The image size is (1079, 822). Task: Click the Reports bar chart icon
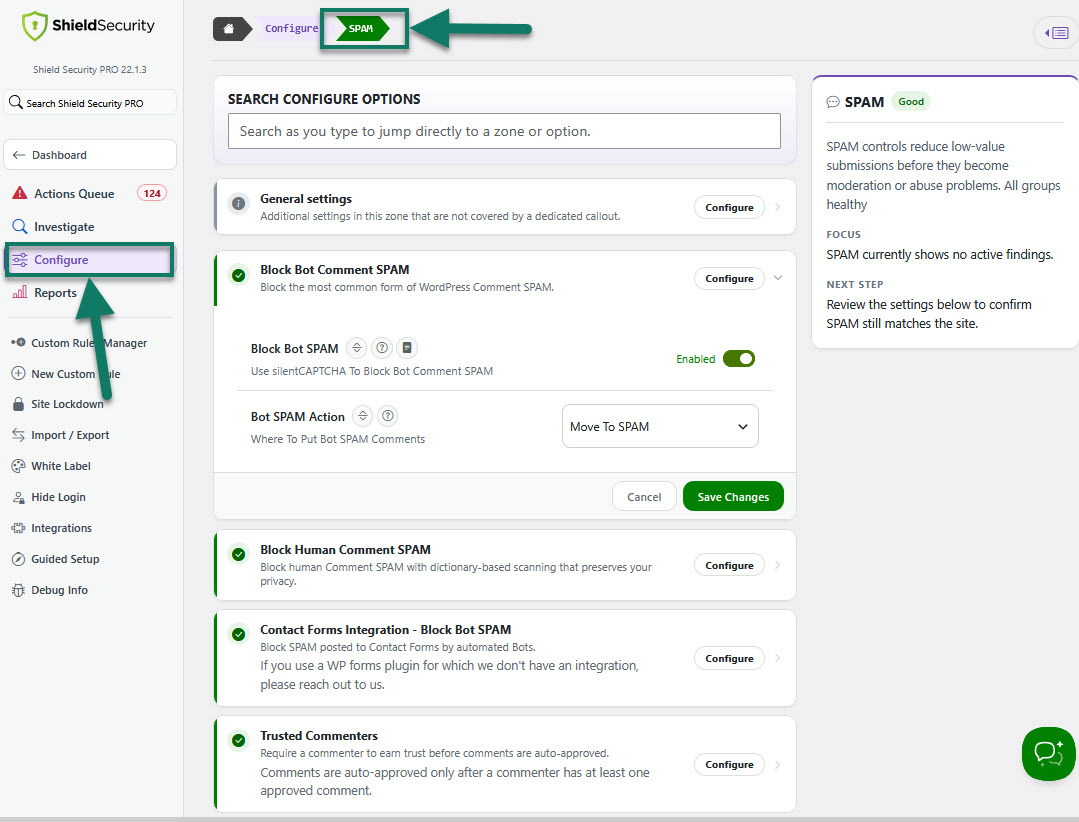[19, 292]
